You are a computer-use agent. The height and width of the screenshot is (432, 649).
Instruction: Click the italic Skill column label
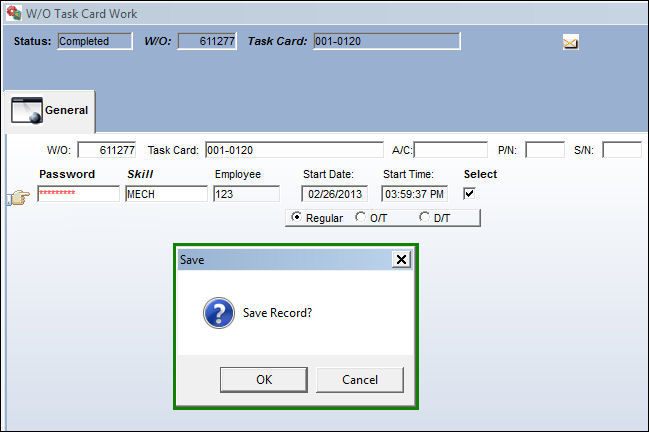(x=140, y=174)
